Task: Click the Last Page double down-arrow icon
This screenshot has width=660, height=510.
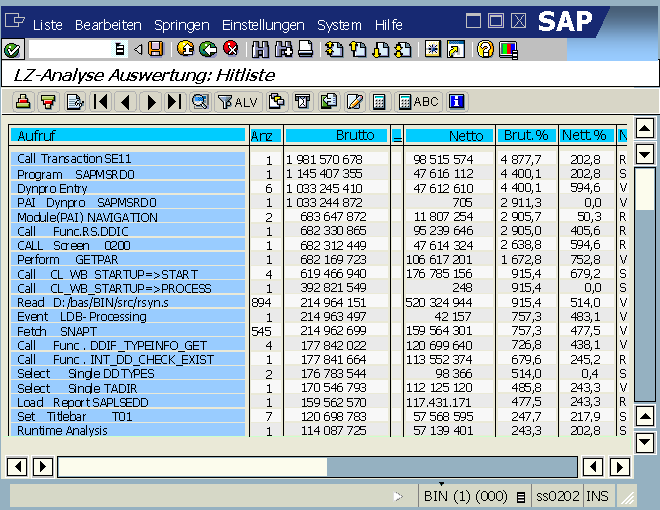Action: [x=403, y=49]
